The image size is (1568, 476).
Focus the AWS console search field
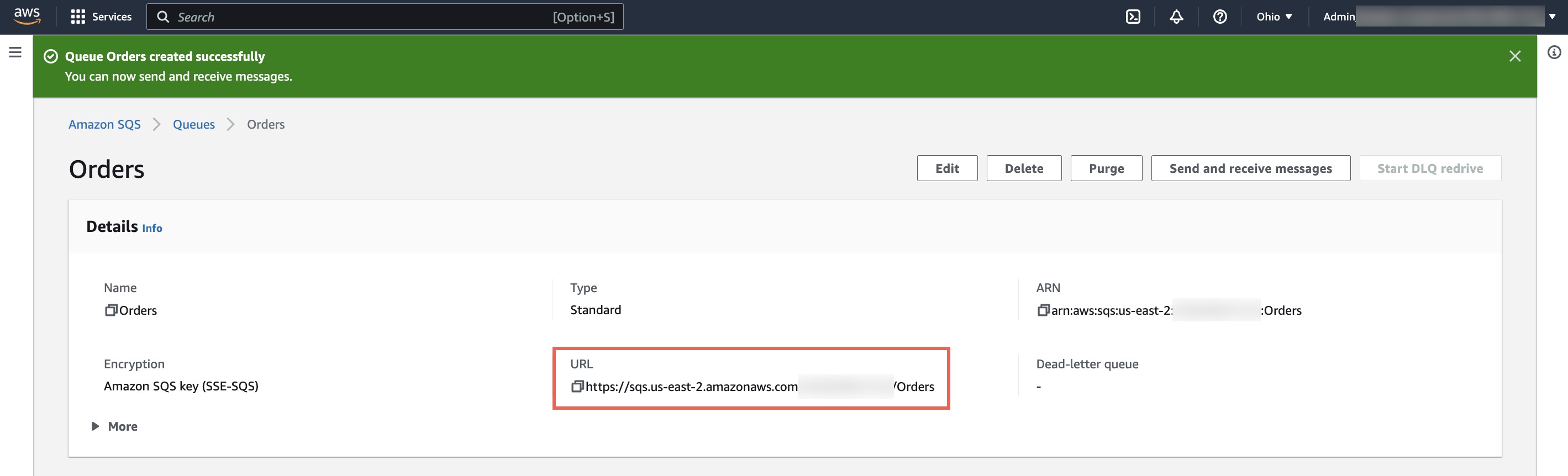[x=385, y=17]
